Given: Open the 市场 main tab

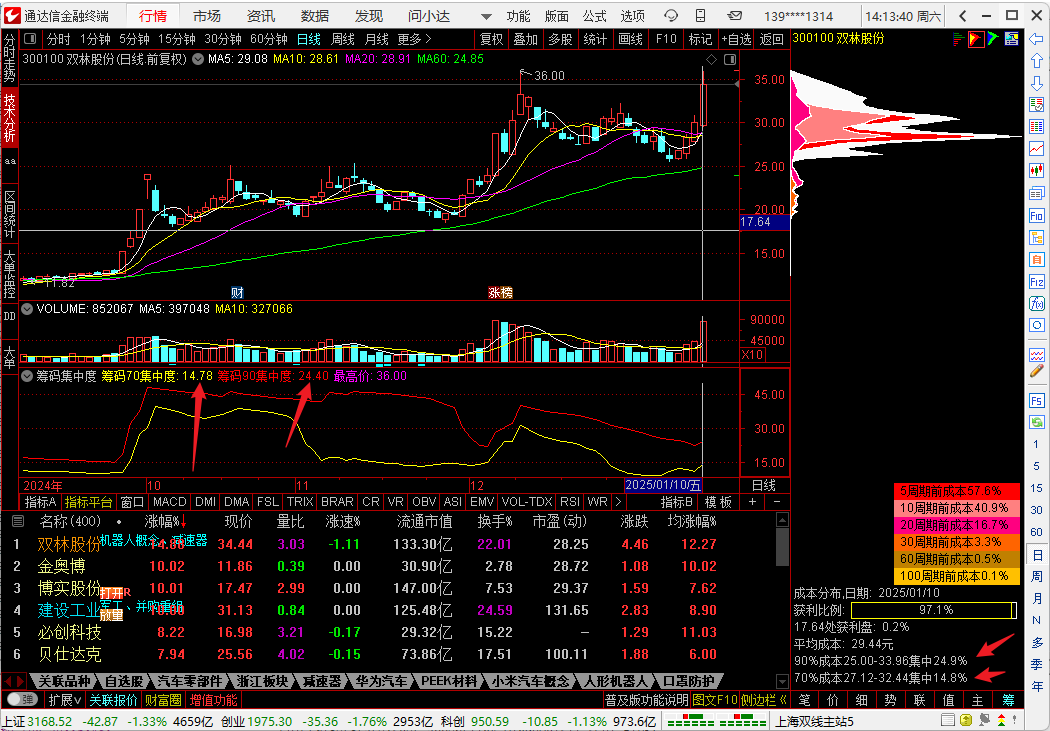Looking at the screenshot, I should 207,15.
